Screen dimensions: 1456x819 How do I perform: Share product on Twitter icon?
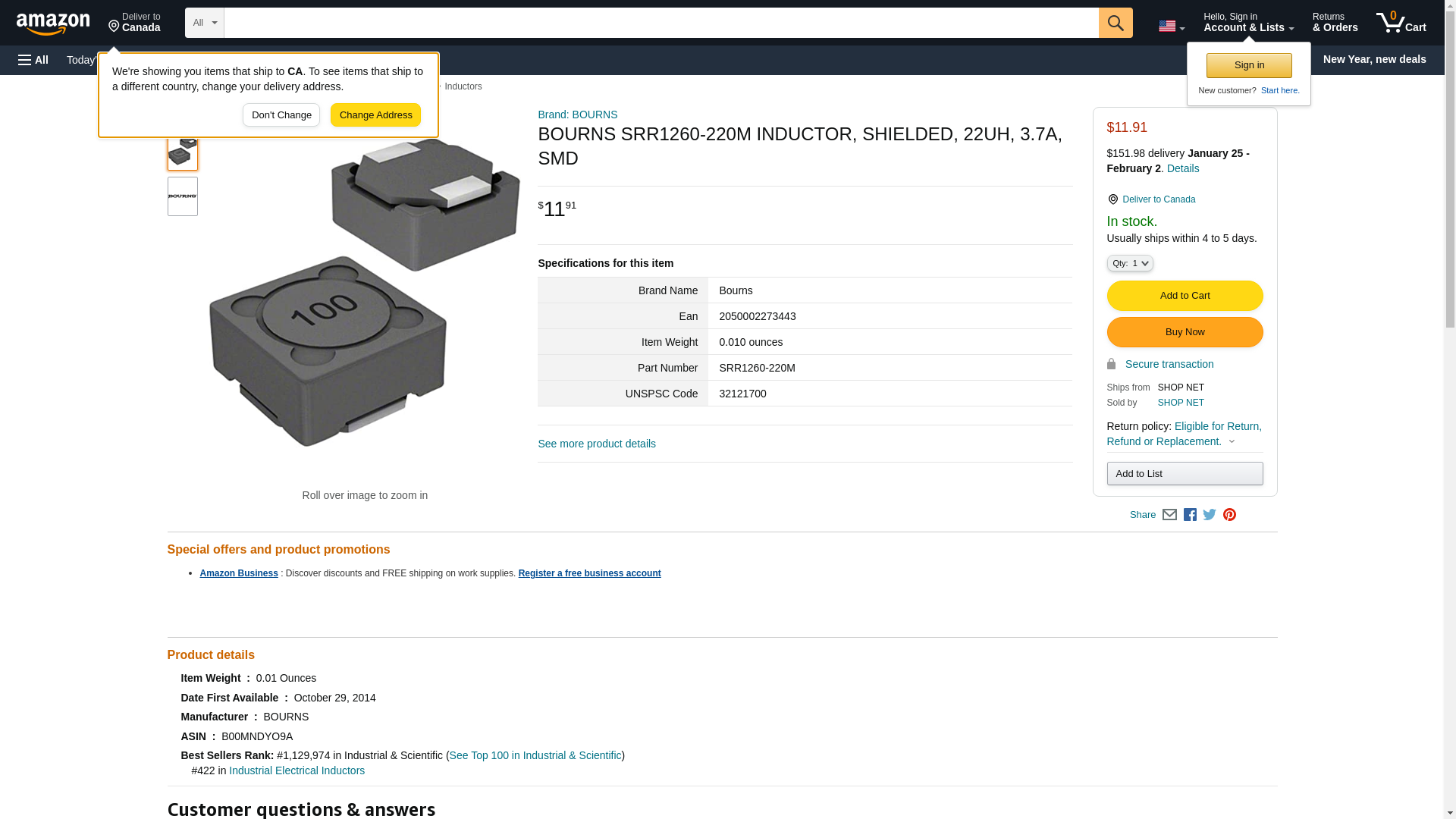[x=1210, y=515]
